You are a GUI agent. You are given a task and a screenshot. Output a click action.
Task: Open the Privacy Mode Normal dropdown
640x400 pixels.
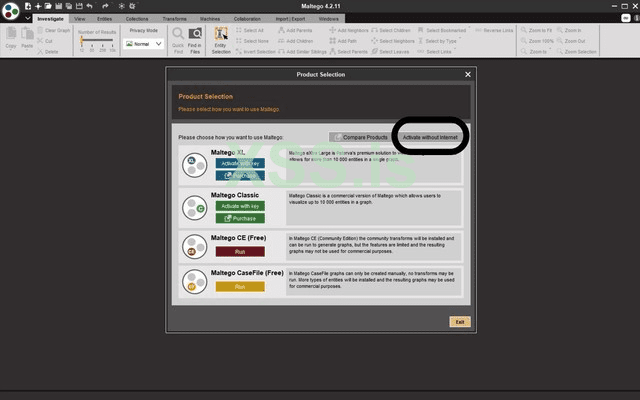click(x=143, y=44)
